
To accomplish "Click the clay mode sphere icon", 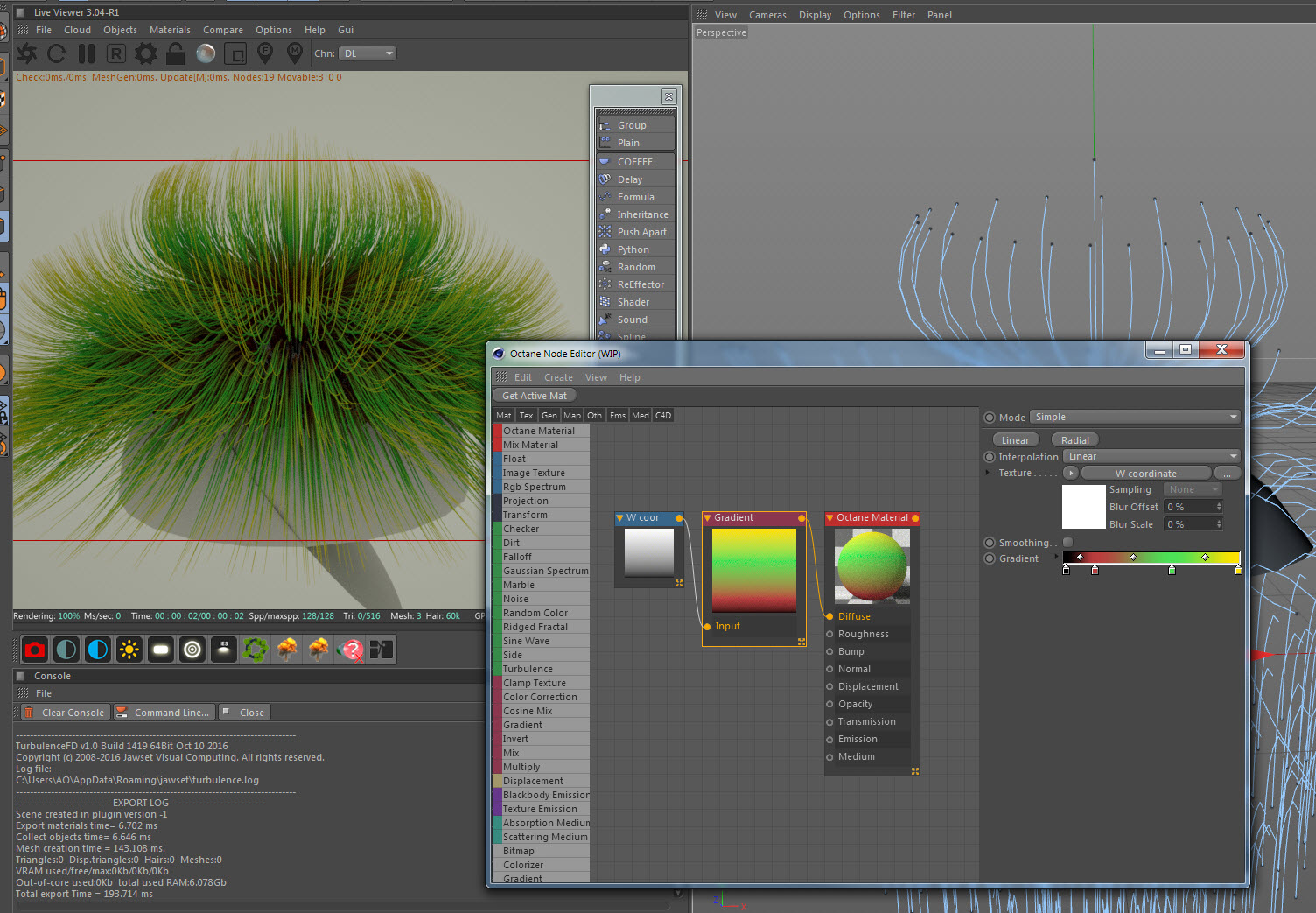I will coord(206,54).
